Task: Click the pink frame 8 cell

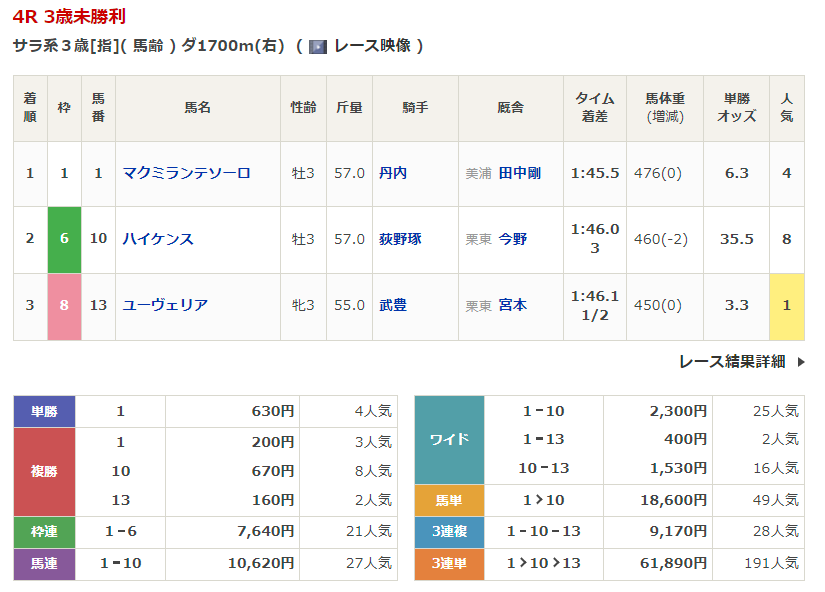Action: (64, 305)
